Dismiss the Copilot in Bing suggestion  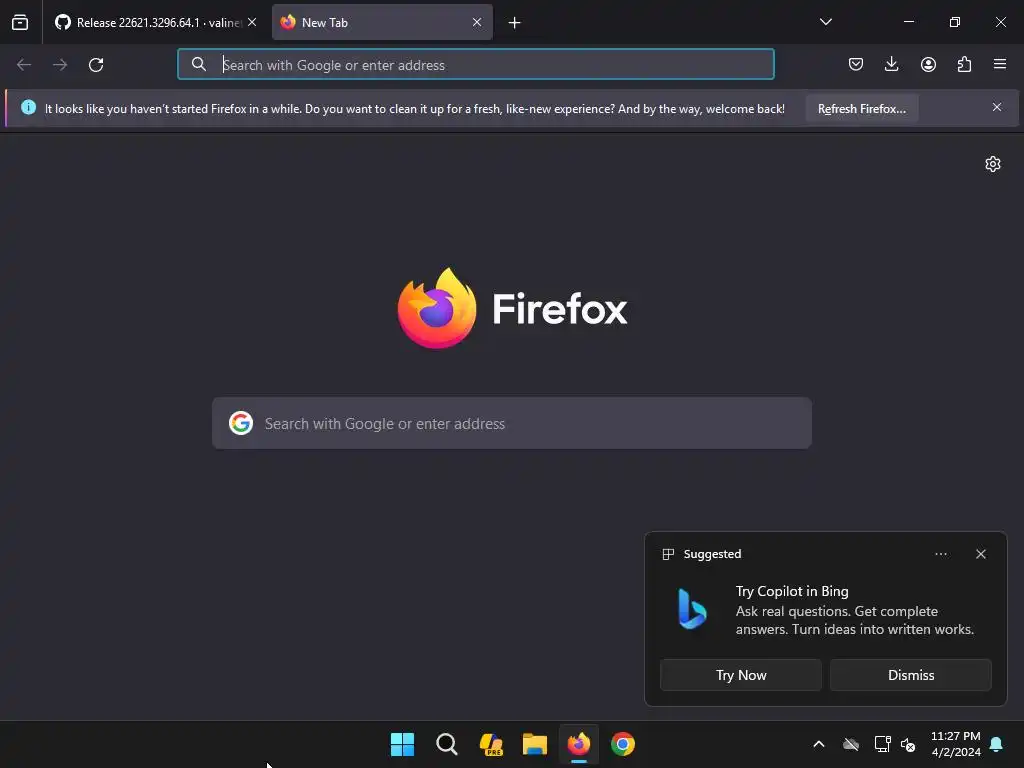[x=911, y=675]
